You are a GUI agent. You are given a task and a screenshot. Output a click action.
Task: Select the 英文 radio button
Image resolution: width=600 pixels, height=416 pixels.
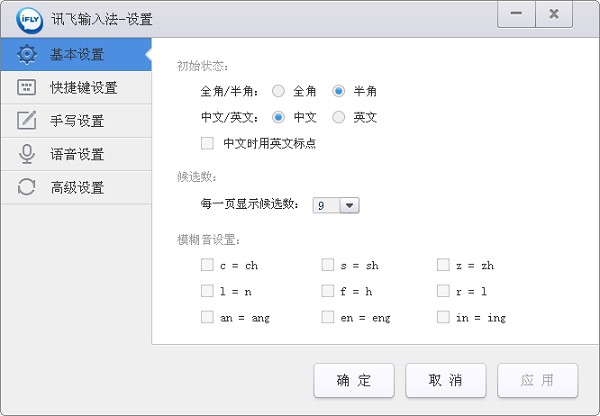coord(339,117)
